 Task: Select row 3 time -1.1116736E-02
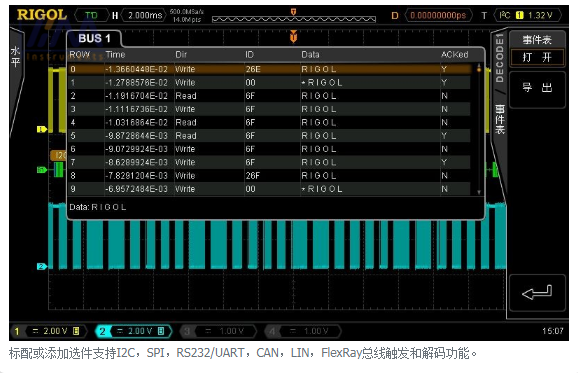point(136,109)
